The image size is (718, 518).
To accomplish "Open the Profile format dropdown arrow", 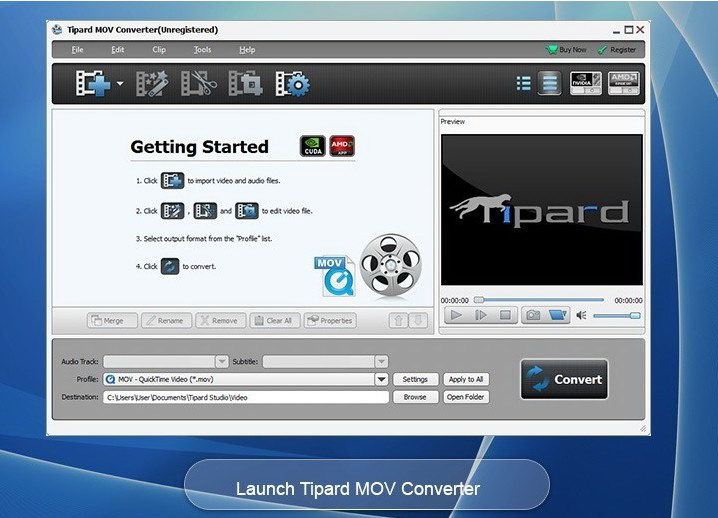I will click(x=381, y=379).
